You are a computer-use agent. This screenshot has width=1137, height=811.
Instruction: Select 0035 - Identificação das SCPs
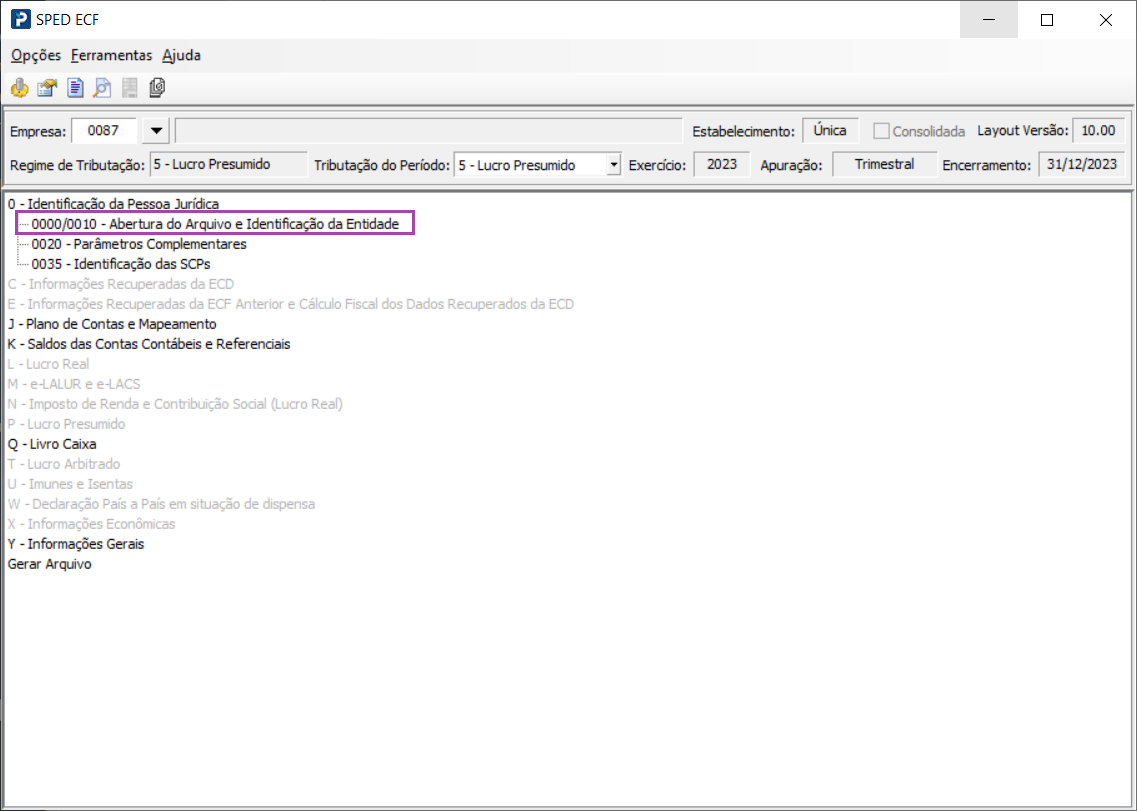pos(121,264)
